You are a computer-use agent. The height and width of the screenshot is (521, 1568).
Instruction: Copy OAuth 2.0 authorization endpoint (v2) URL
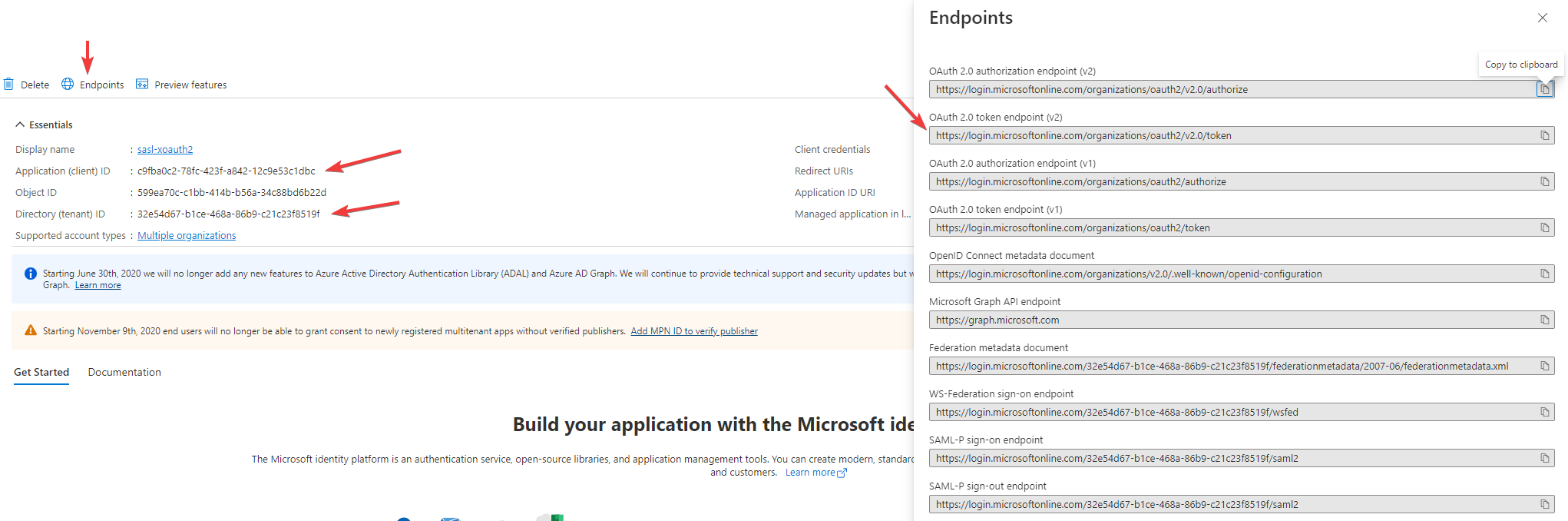pos(1544,90)
